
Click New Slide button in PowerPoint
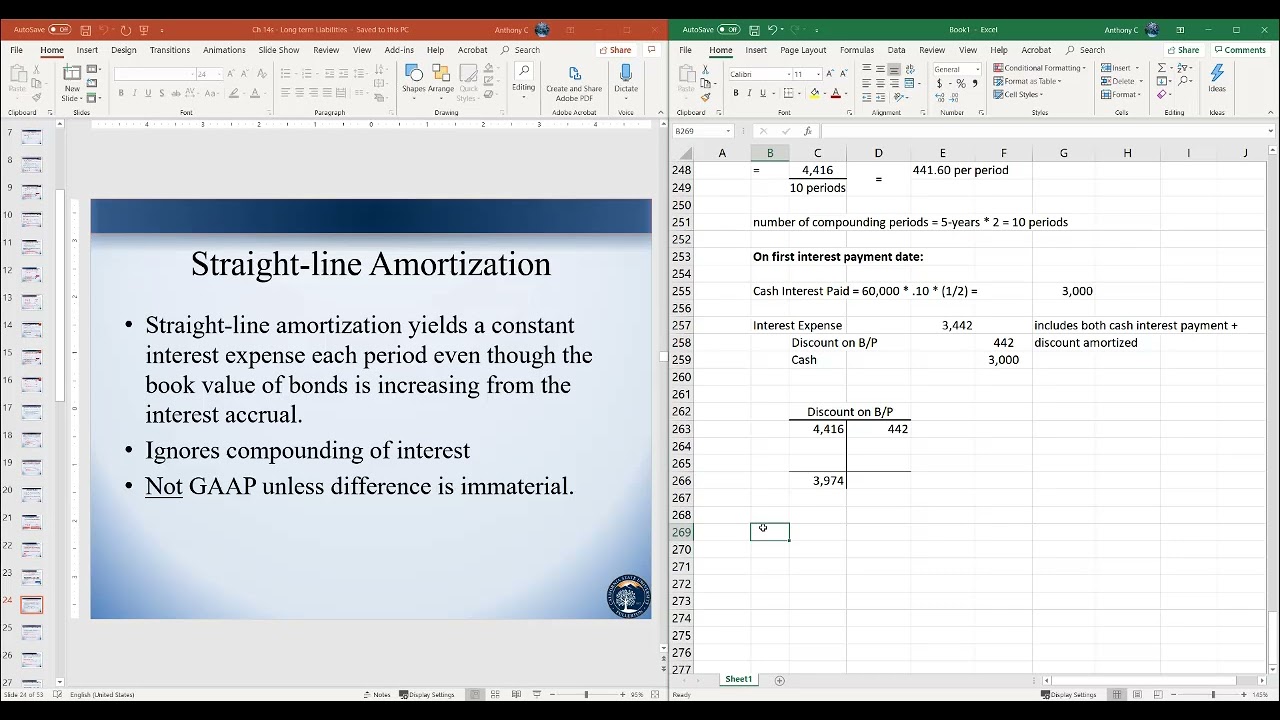(x=72, y=84)
